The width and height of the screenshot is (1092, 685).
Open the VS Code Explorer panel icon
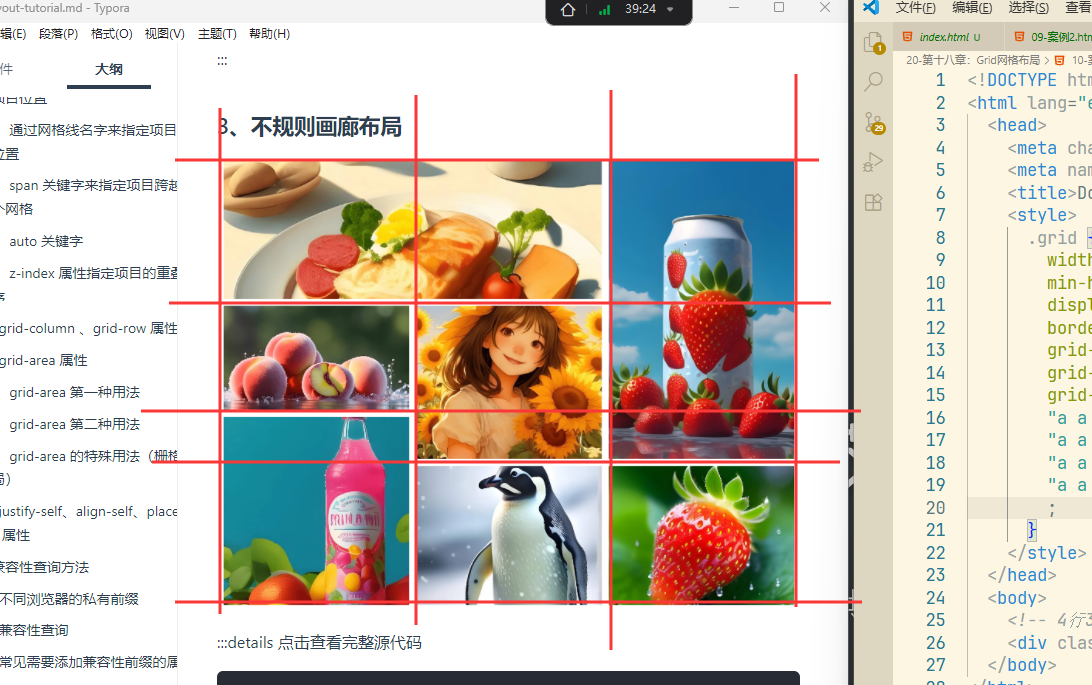coord(873,42)
